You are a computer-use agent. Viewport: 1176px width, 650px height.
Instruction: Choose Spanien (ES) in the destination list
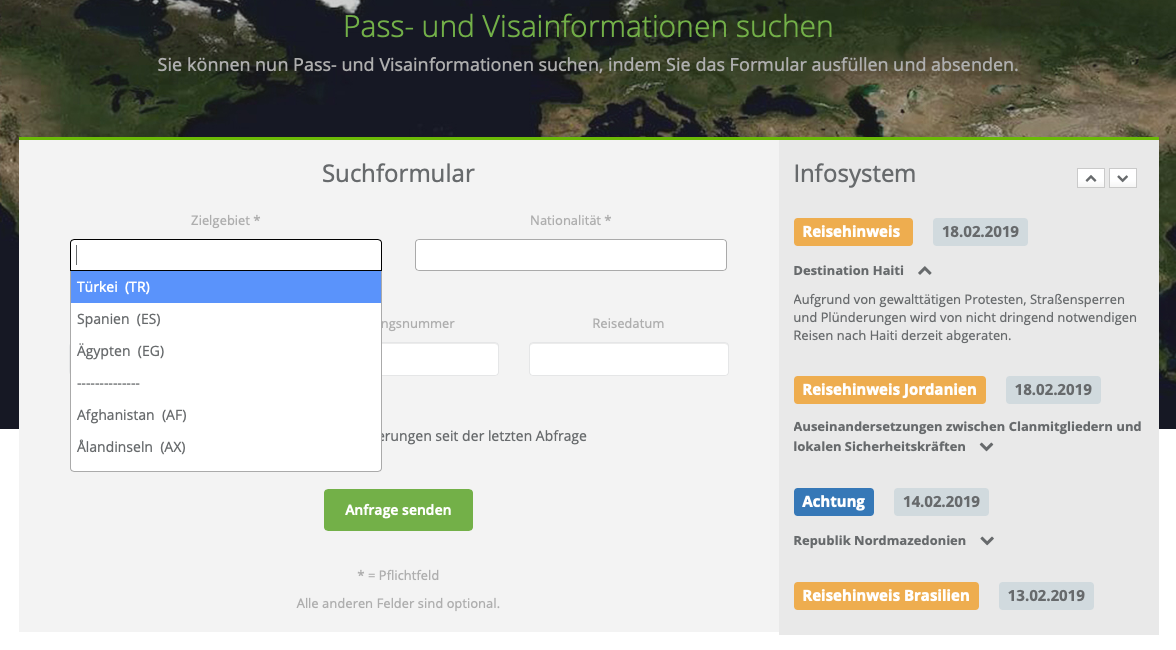pyautogui.click(x=226, y=319)
